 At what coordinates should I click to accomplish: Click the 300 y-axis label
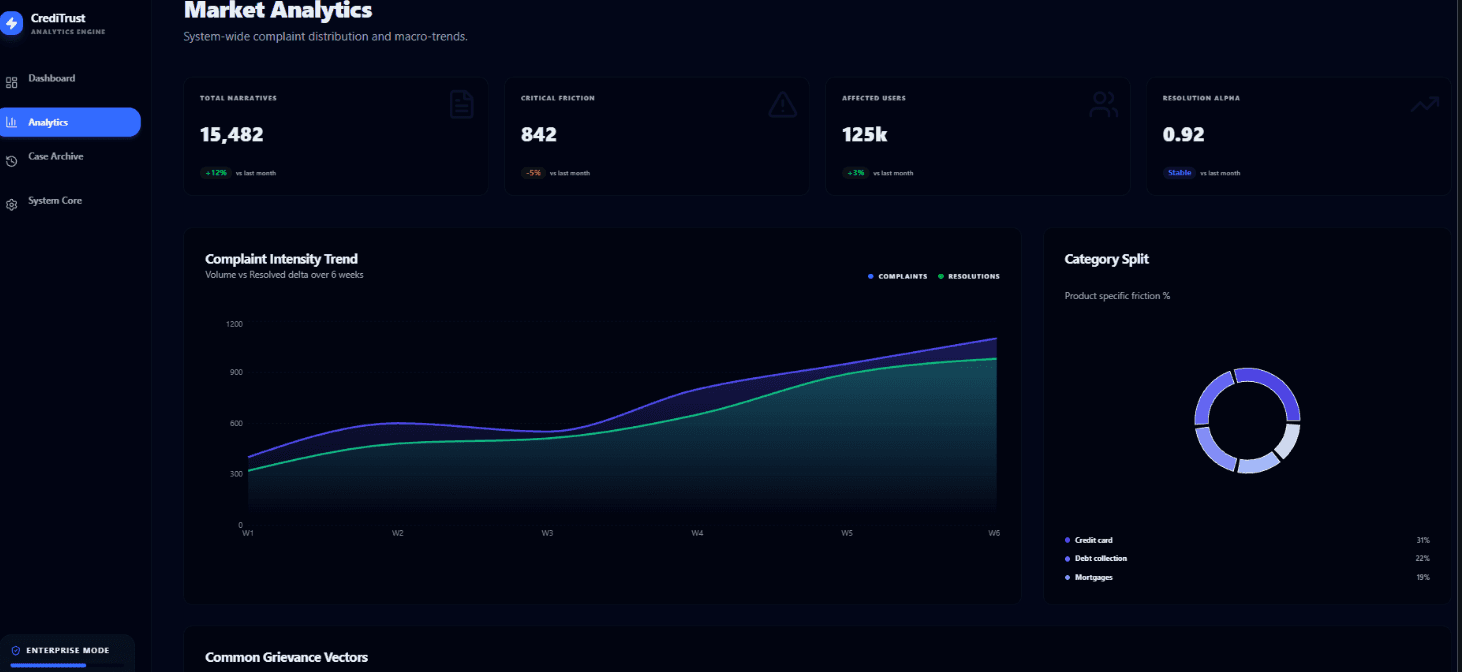(x=237, y=473)
